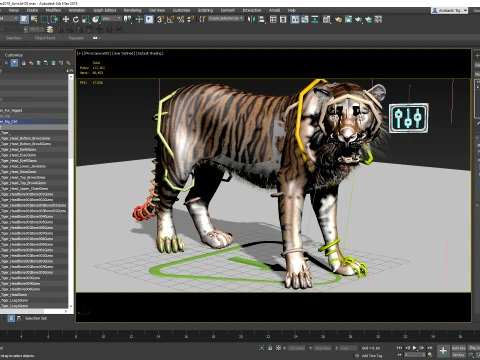Open Schematic View

click(315, 19)
